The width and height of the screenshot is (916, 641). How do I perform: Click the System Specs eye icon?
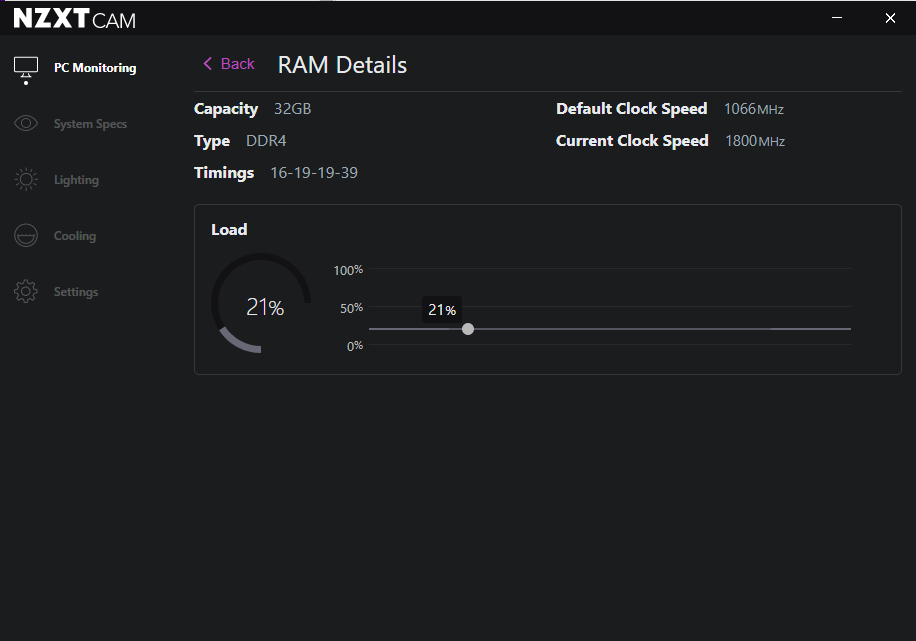point(26,124)
